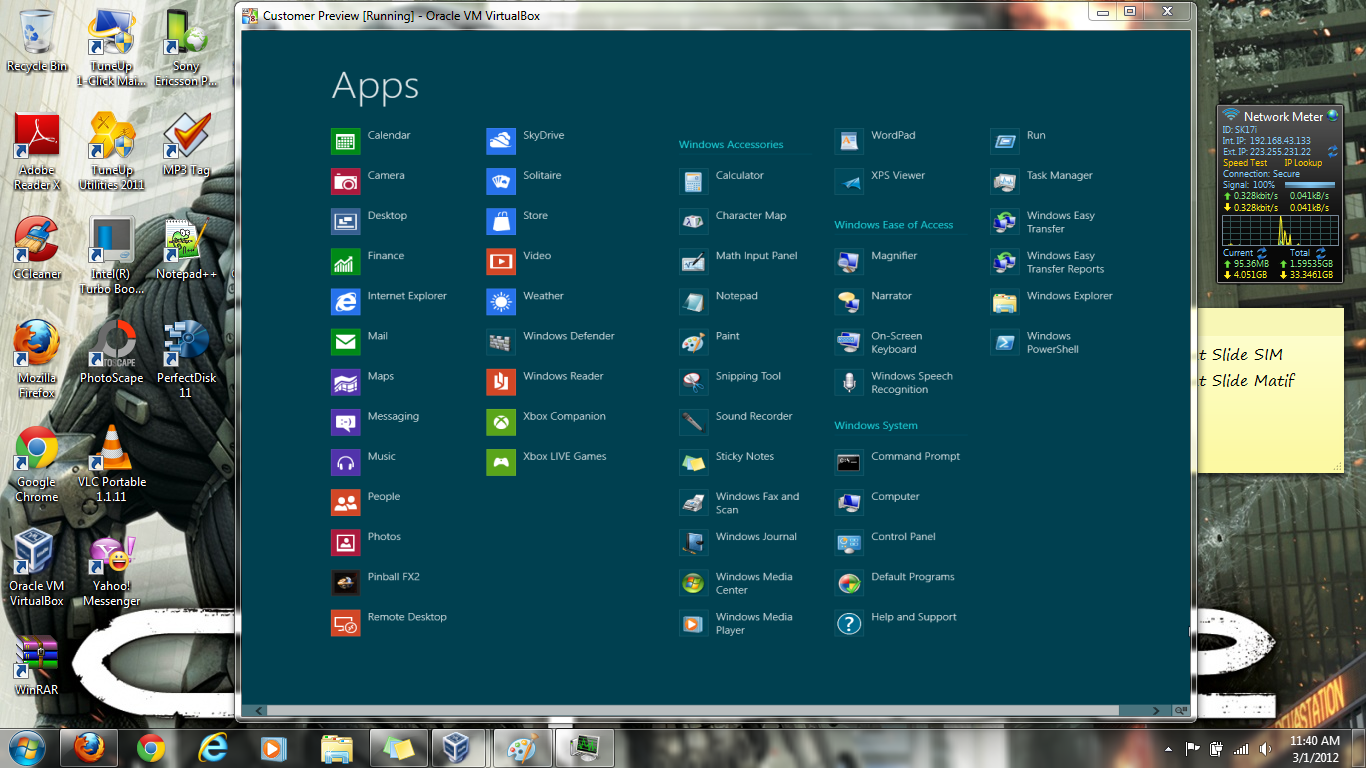Open the Remote Desktop app icon
This screenshot has width=1366, height=768.
click(346, 623)
